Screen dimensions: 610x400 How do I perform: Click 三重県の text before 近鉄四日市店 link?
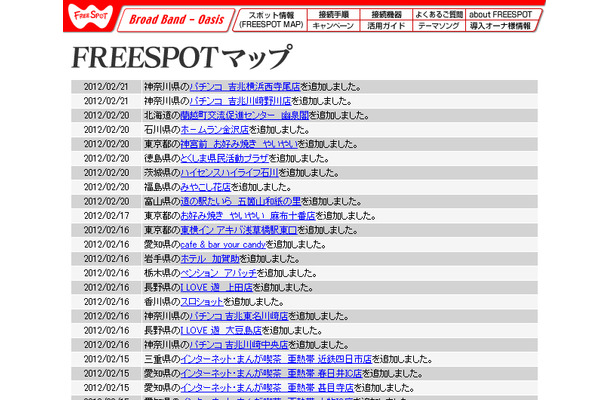162,359
